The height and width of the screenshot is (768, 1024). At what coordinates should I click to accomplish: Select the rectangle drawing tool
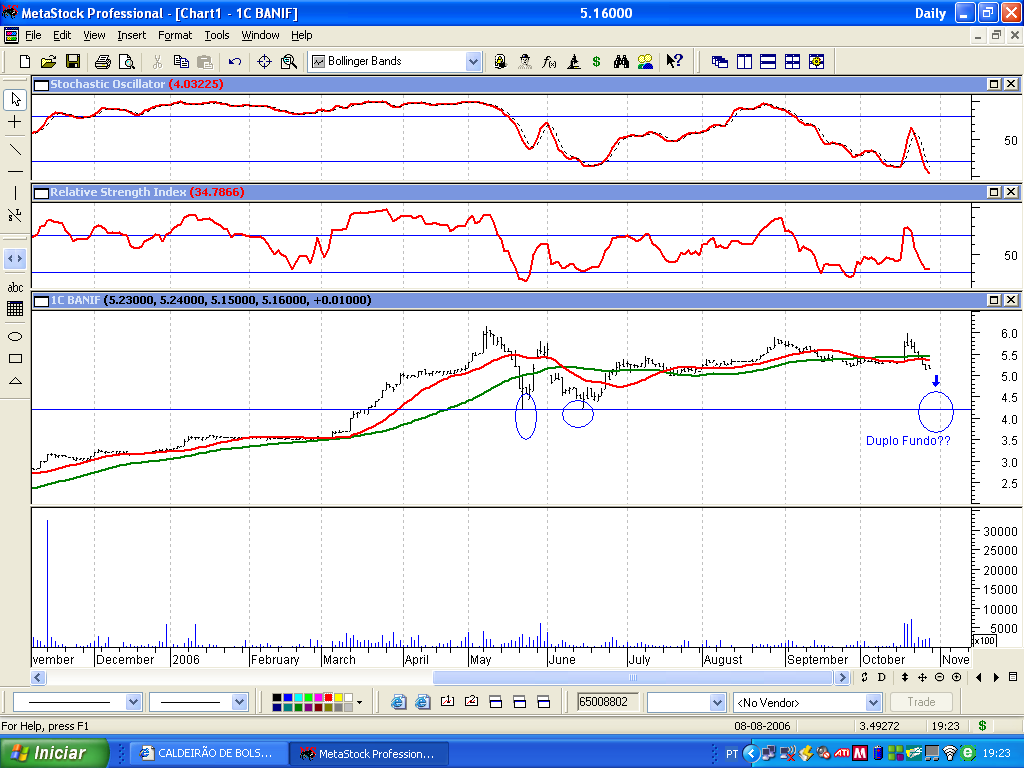point(15,359)
